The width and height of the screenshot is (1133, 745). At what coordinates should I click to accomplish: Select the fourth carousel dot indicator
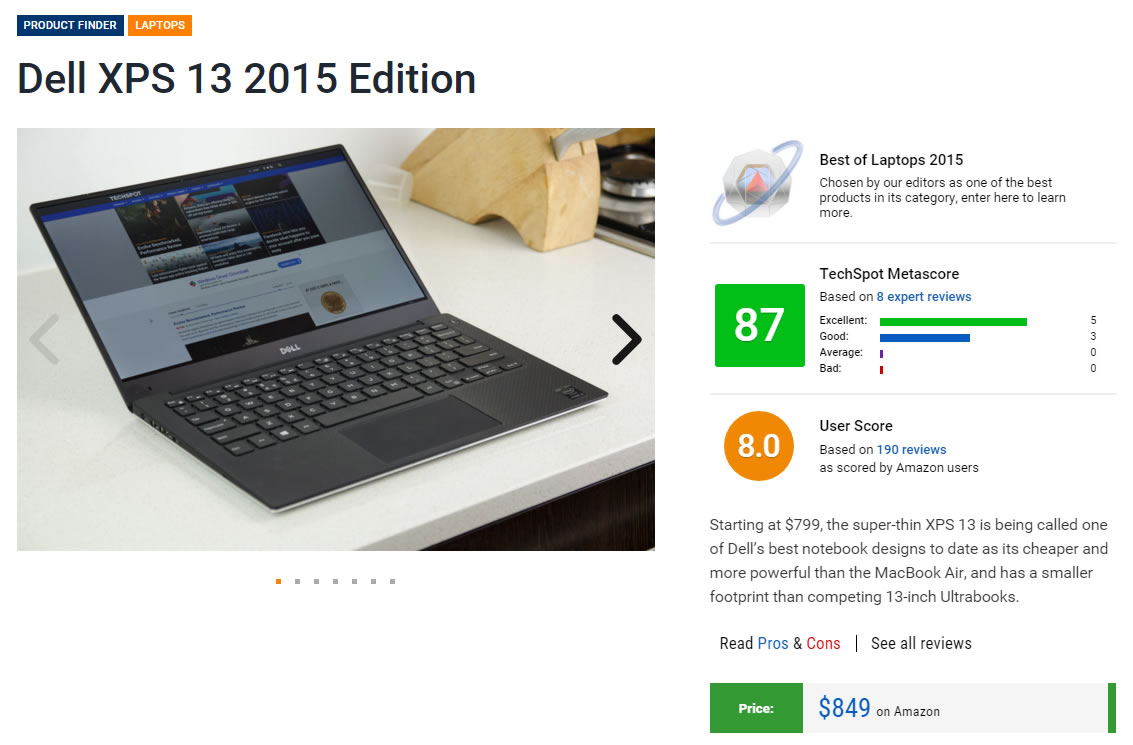[335, 581]
